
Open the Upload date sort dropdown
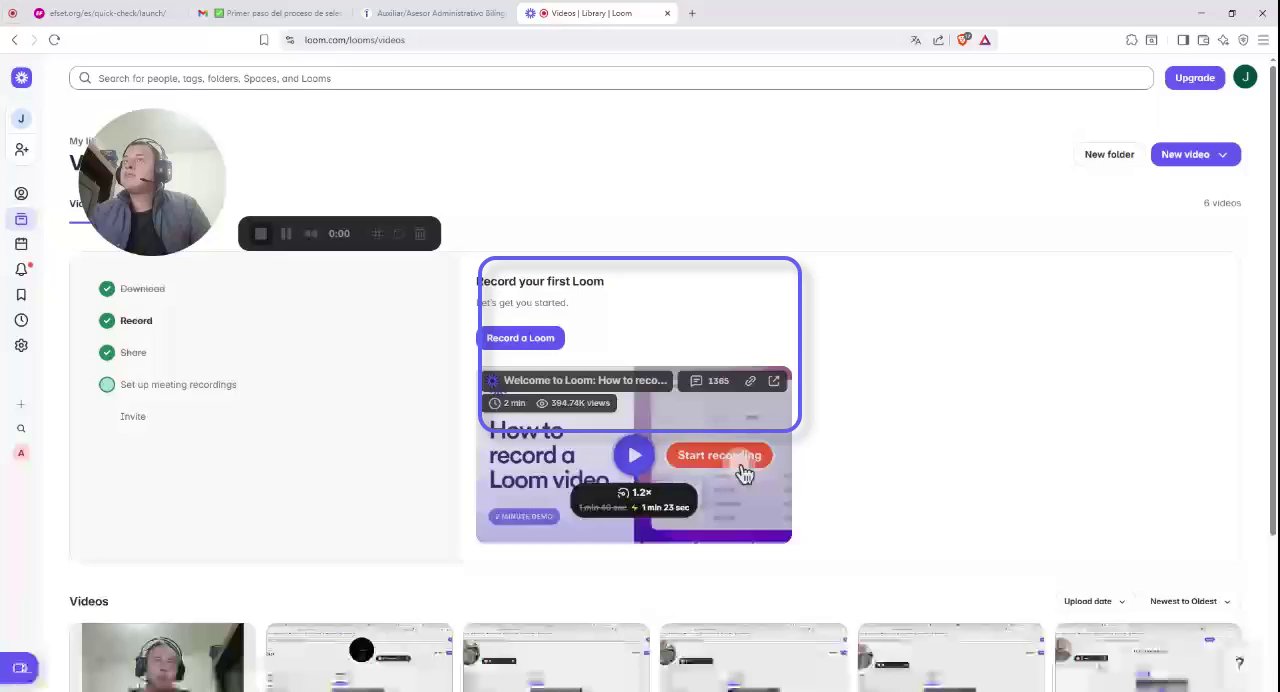tap(1094, 602)
